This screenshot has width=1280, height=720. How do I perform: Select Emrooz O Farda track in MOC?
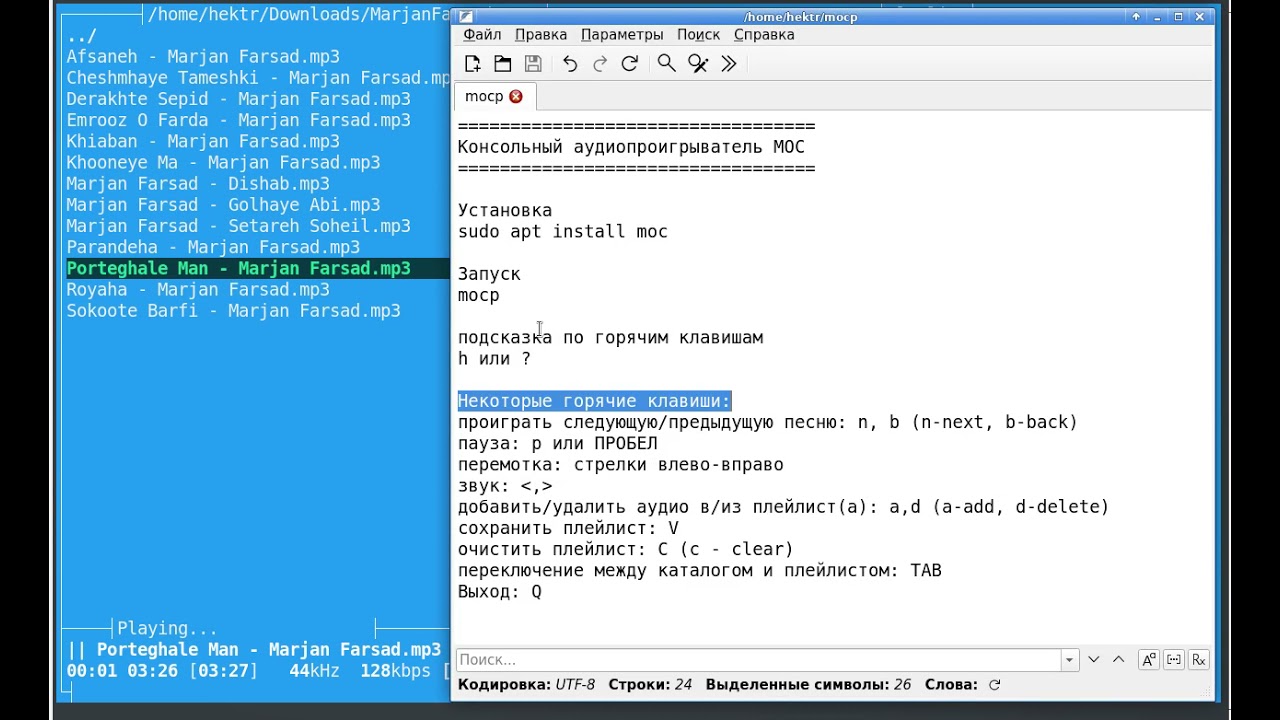[238, 120]
